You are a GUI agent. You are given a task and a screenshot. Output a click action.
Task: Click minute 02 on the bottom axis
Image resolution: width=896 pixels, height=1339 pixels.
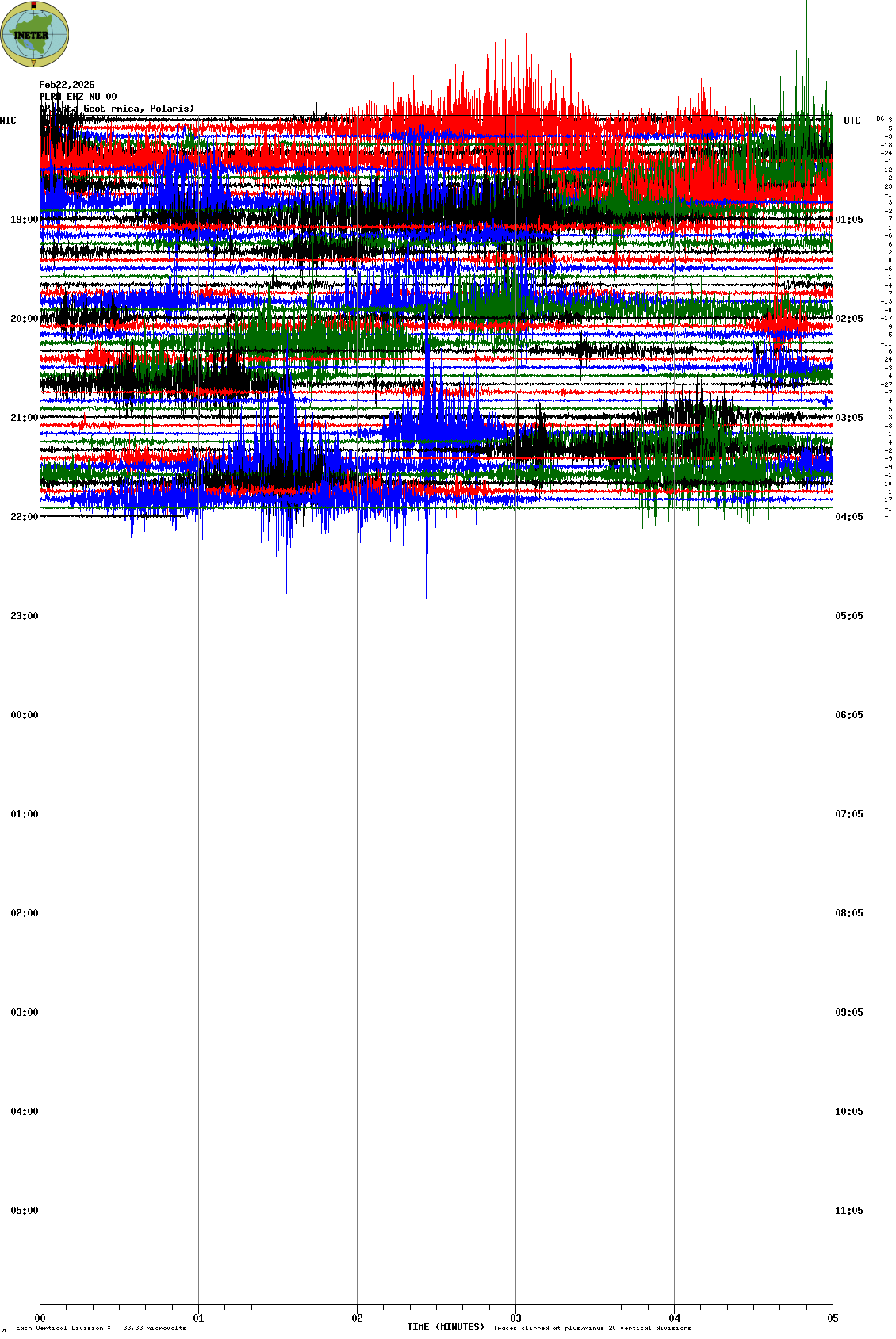[357, 1318]
